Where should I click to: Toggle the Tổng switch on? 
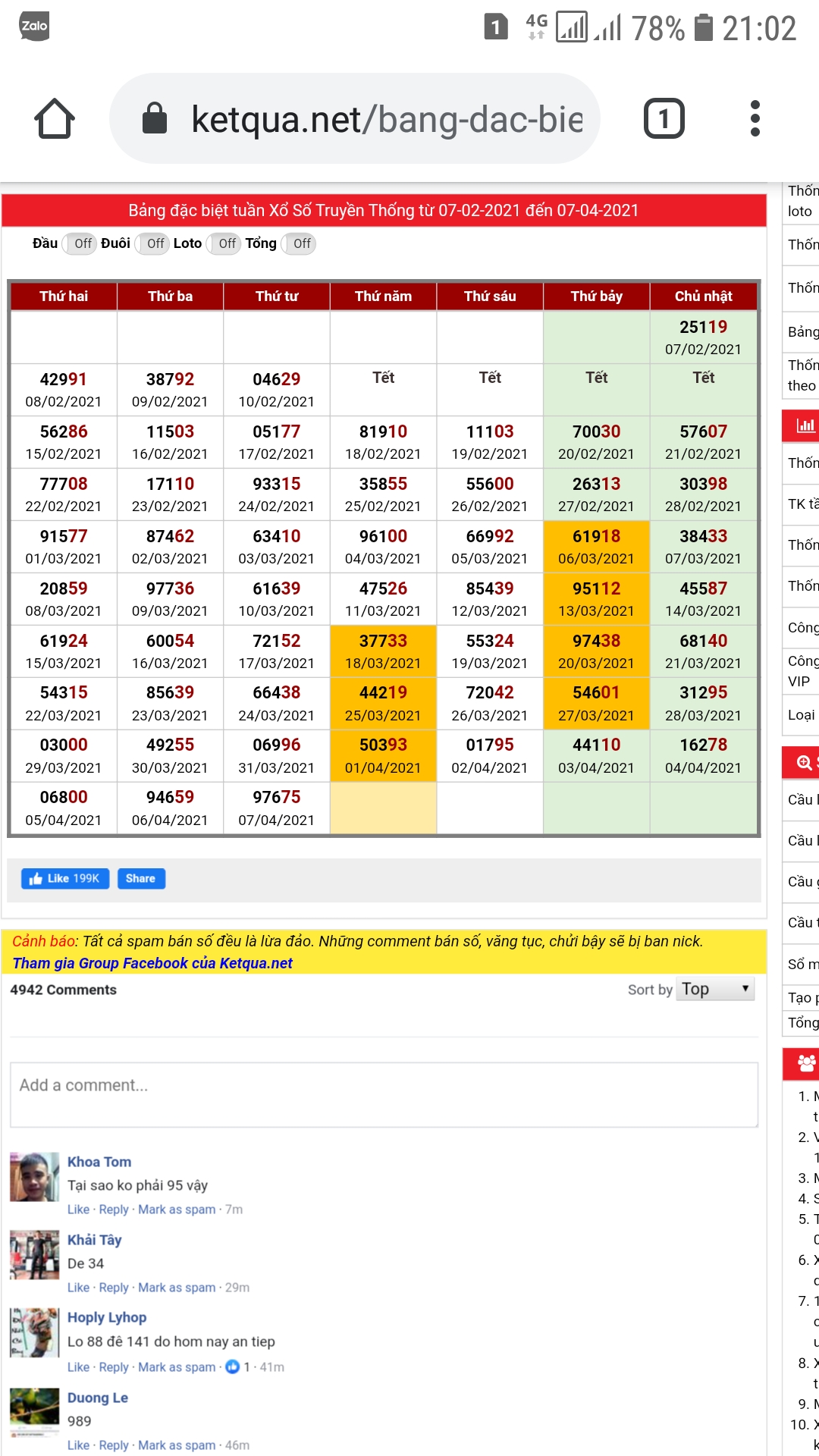299,243
